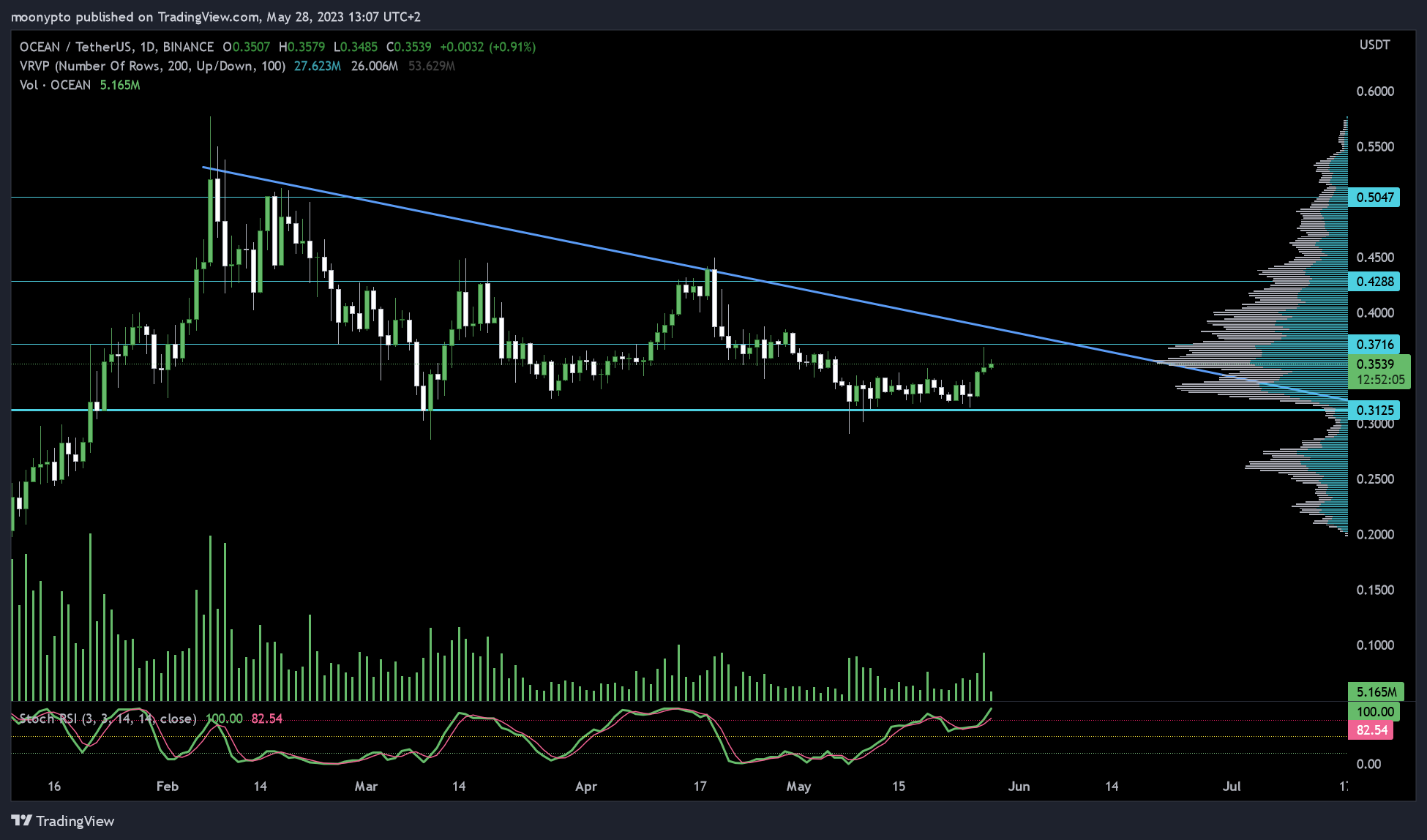Click the 17 date label on time axis

tap(700, 787)
